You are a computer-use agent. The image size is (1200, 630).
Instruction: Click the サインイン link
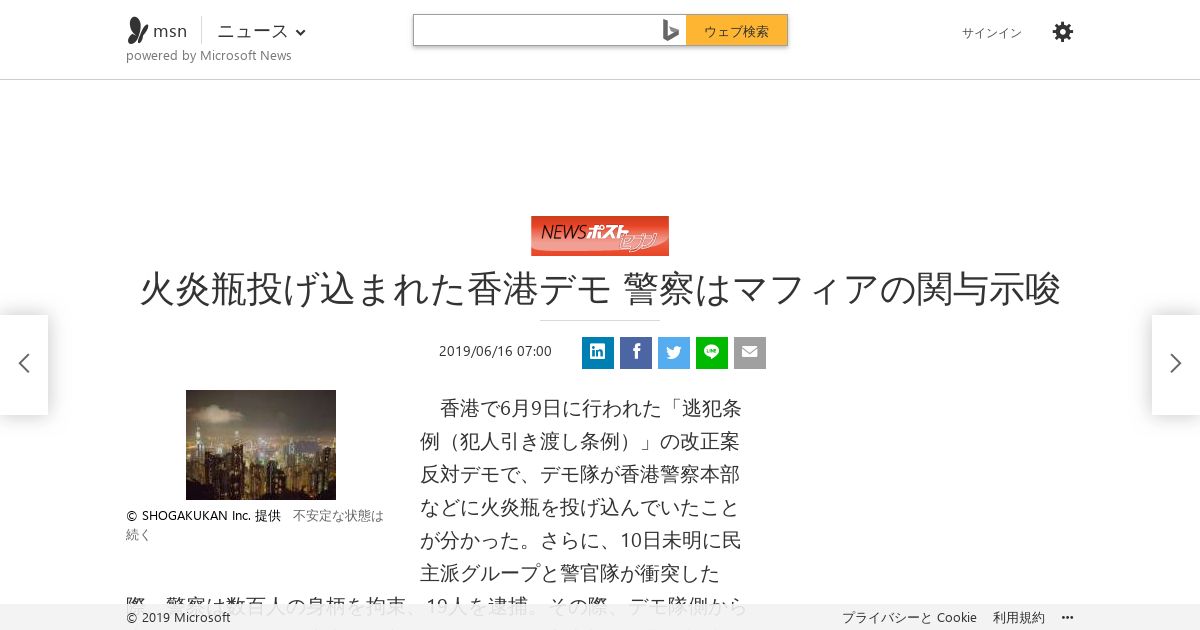[992, 33]
